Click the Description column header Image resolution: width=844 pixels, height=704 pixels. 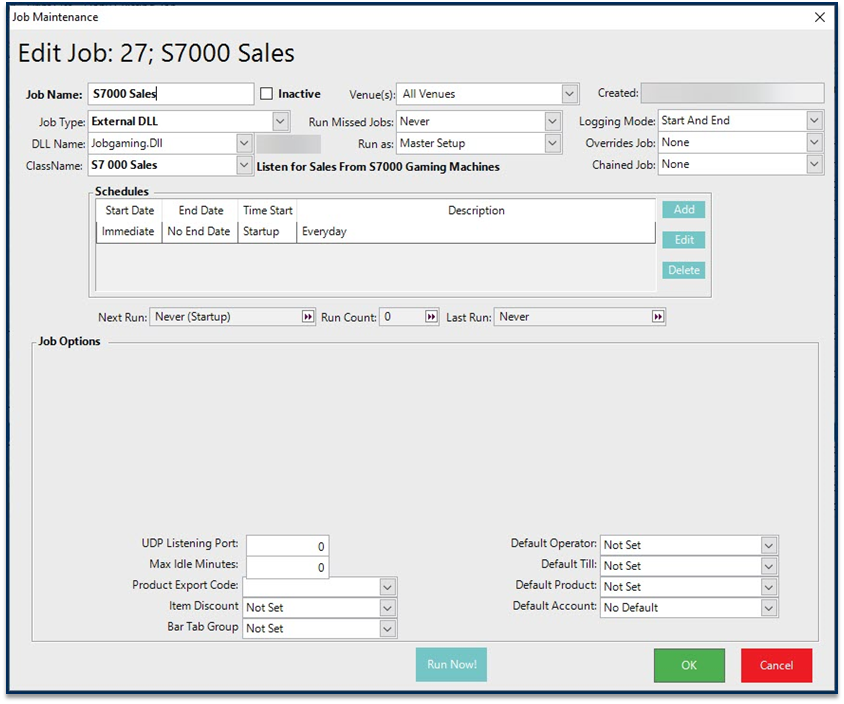coord(476,210)
